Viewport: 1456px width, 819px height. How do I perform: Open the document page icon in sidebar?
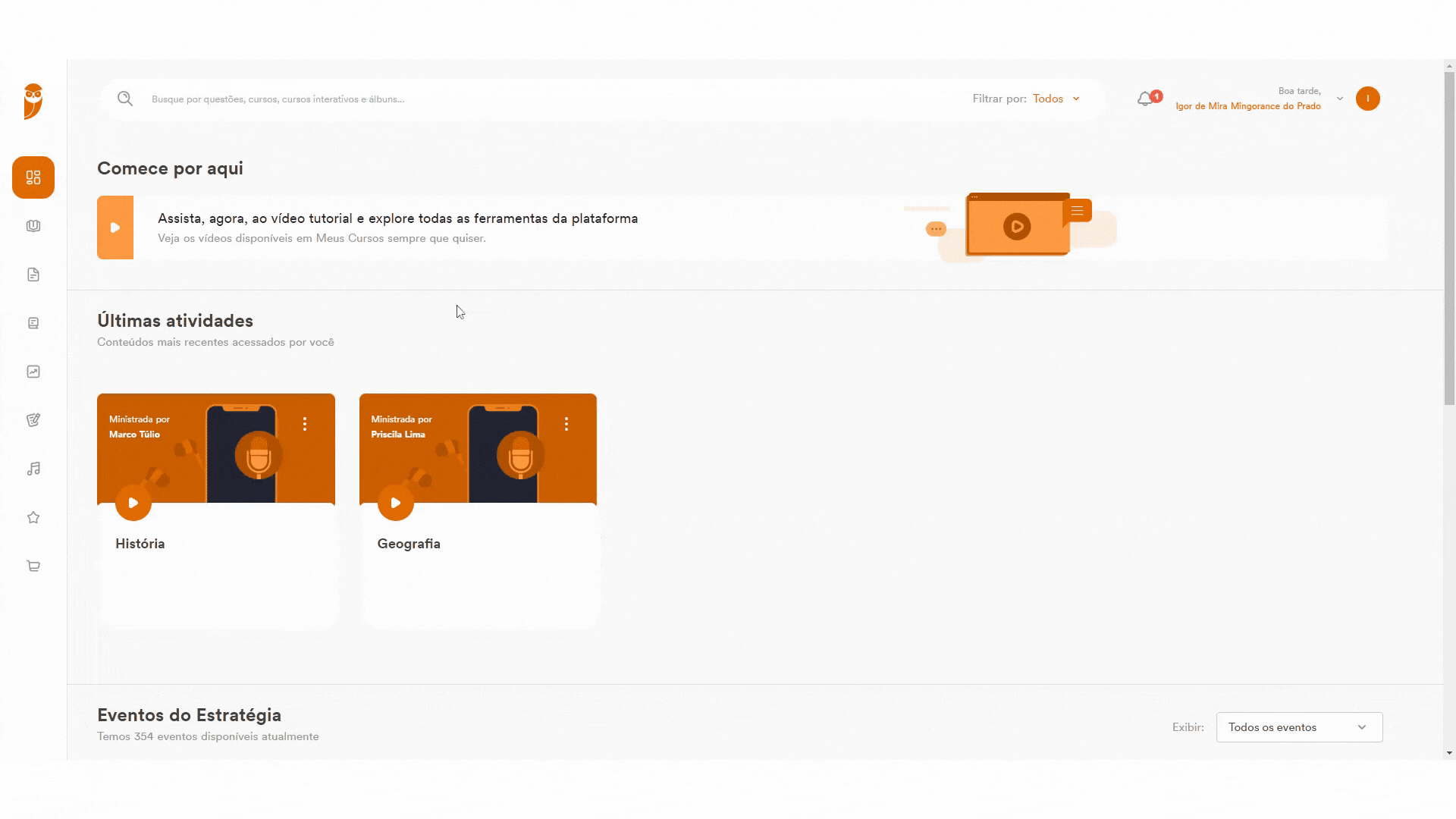[x=33, y=275]
